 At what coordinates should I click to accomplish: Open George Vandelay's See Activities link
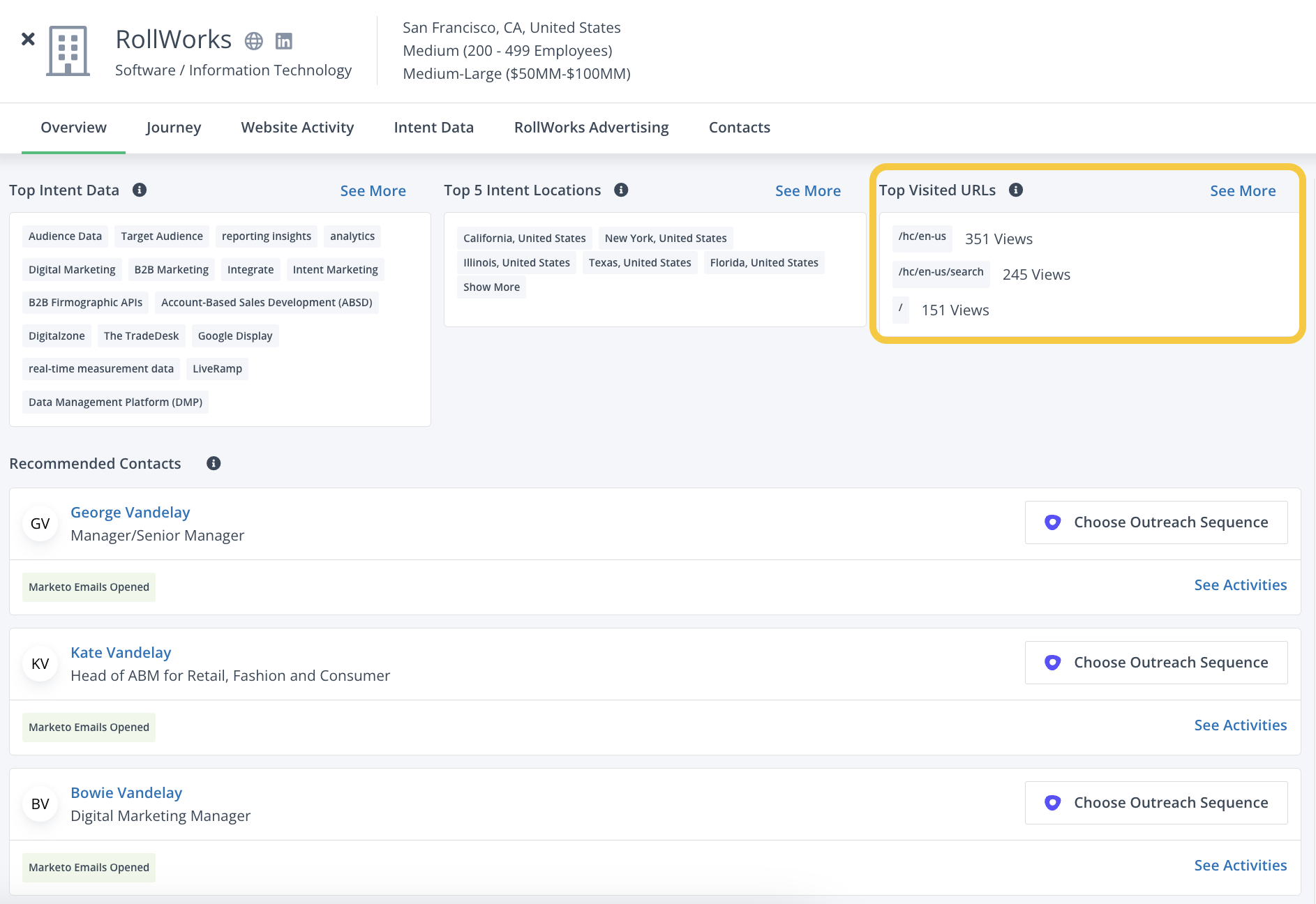pyautogui.click(x=1240, y=585)
